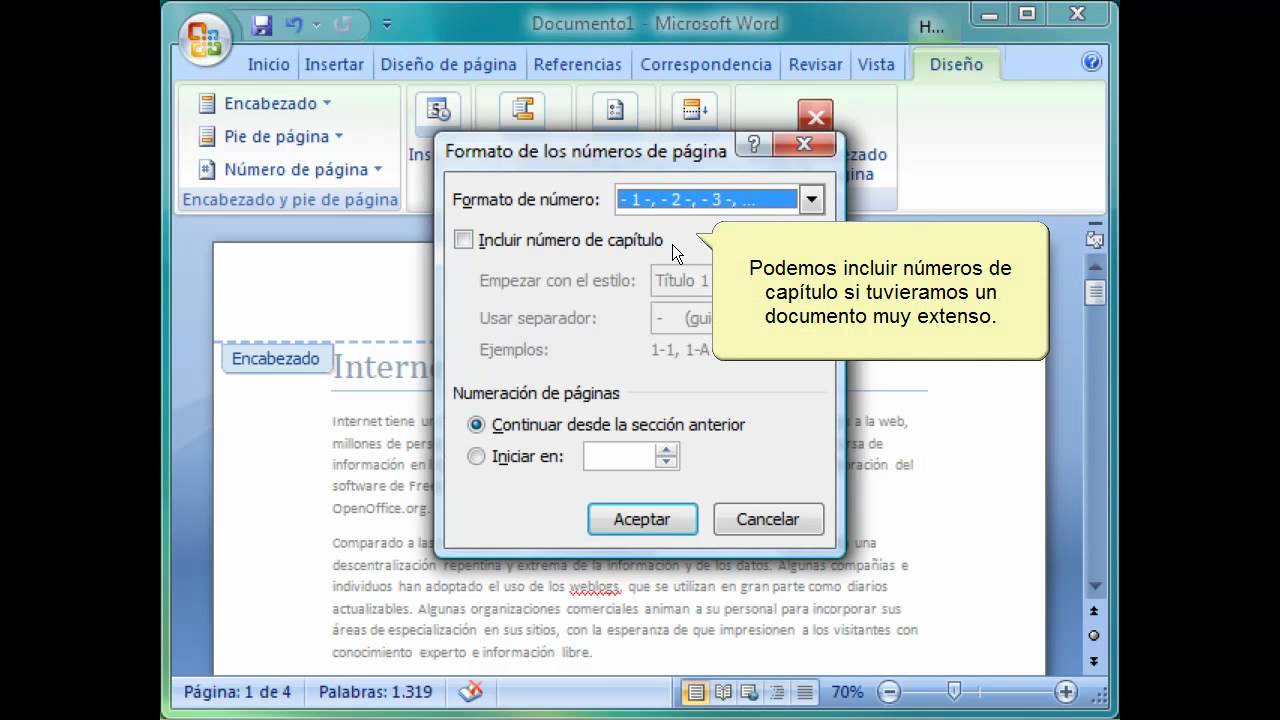Select the Diseño contextual tab
Viewport: 1280px width, 720px height.
click(x=956, y=64)
